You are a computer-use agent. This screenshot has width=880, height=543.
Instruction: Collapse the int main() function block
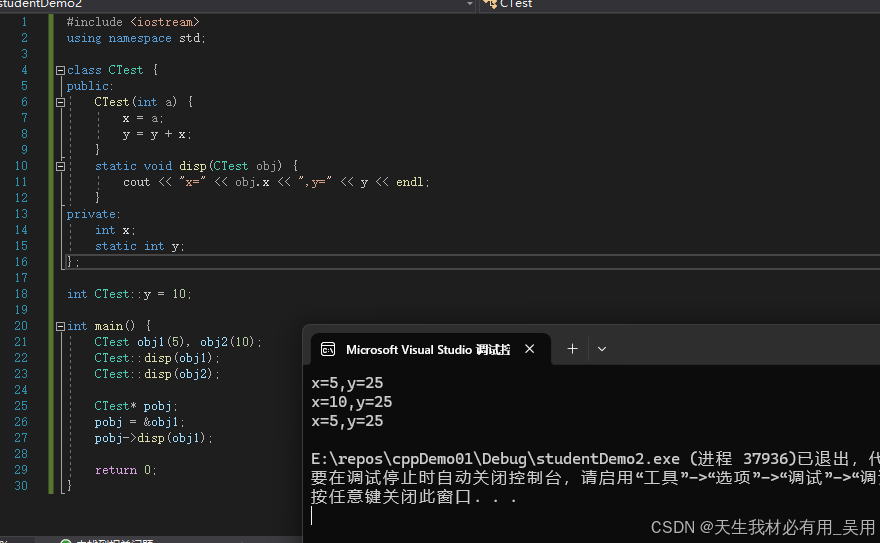(x=60, y=326)
